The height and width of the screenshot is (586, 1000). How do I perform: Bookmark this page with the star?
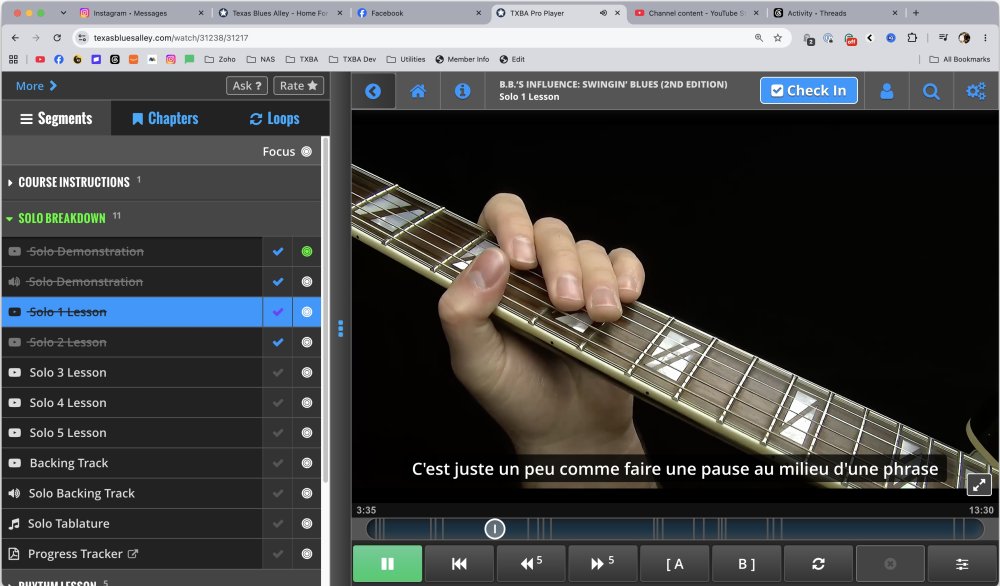click(x=777, y=38)
